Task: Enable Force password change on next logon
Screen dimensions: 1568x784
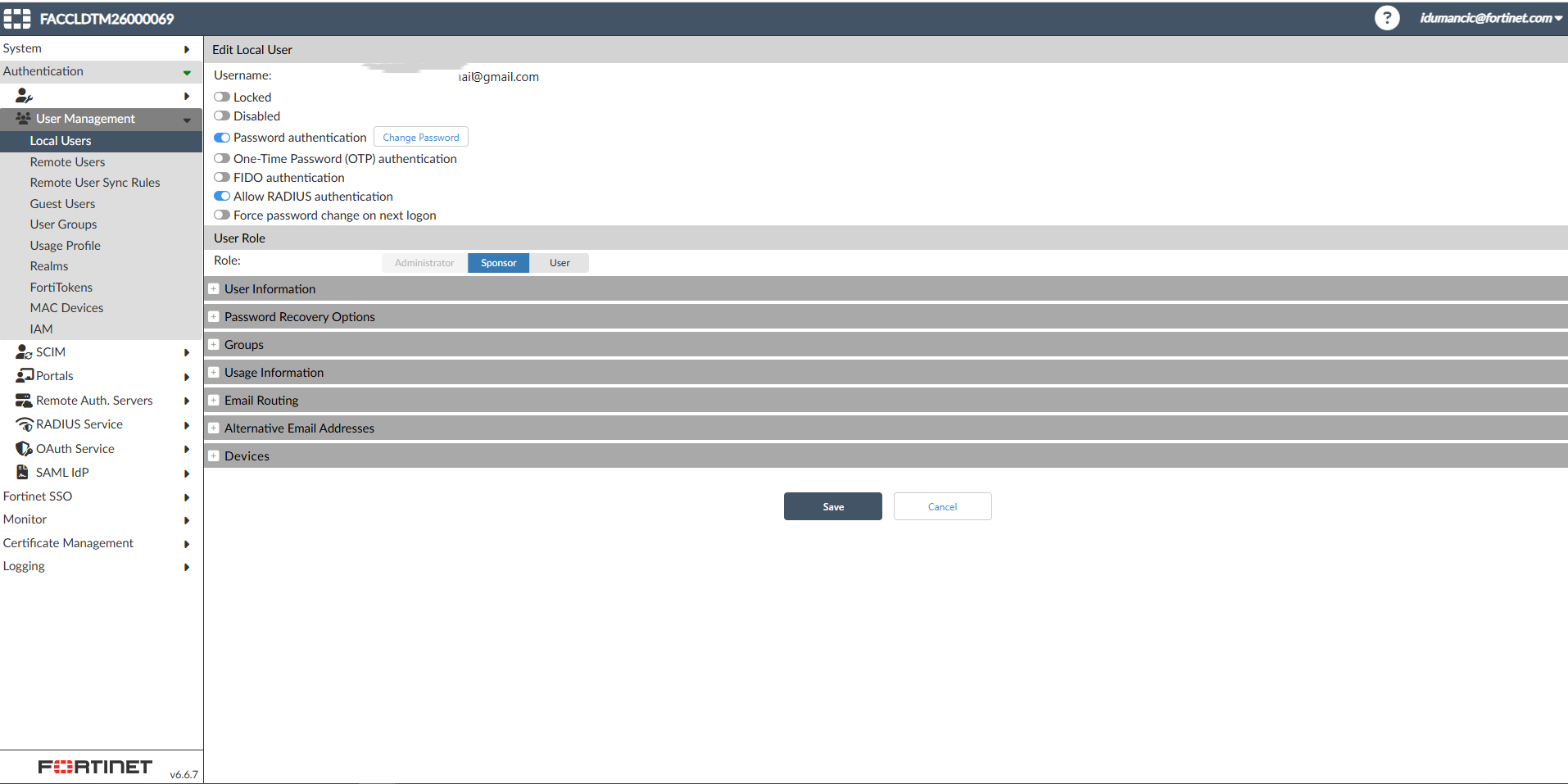Action: 222,215
